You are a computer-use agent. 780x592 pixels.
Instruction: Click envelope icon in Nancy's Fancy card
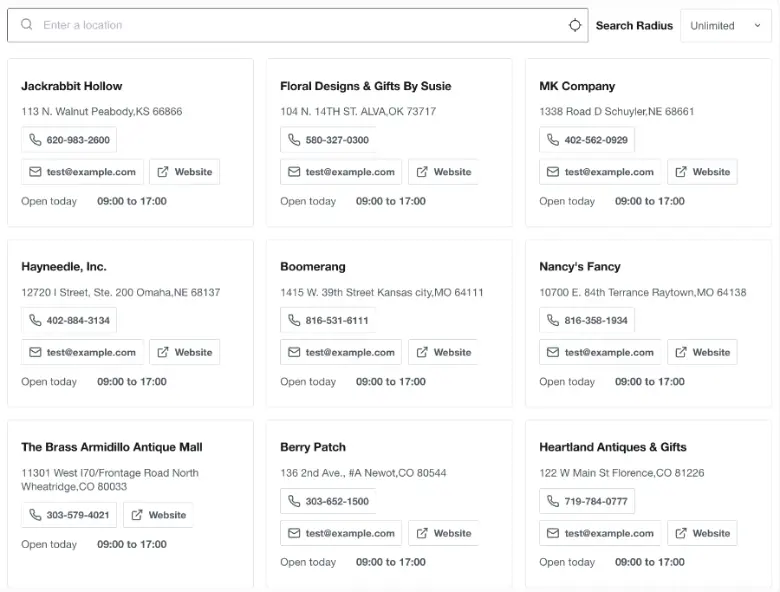(553, 352)
